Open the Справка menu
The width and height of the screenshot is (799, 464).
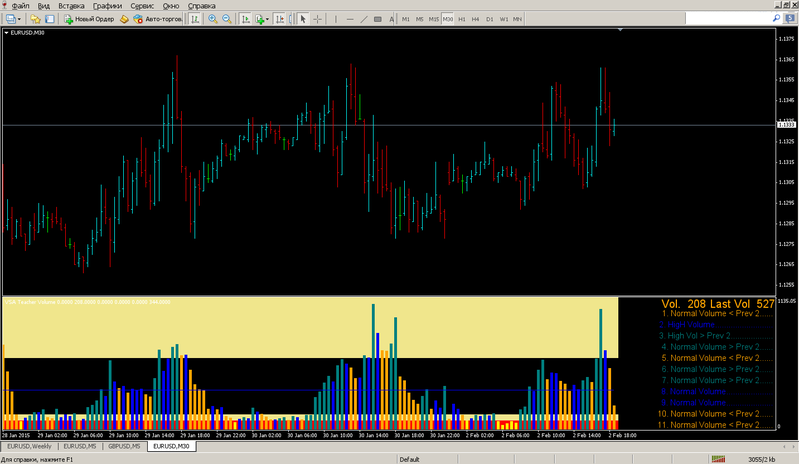(x=201, y=6)
